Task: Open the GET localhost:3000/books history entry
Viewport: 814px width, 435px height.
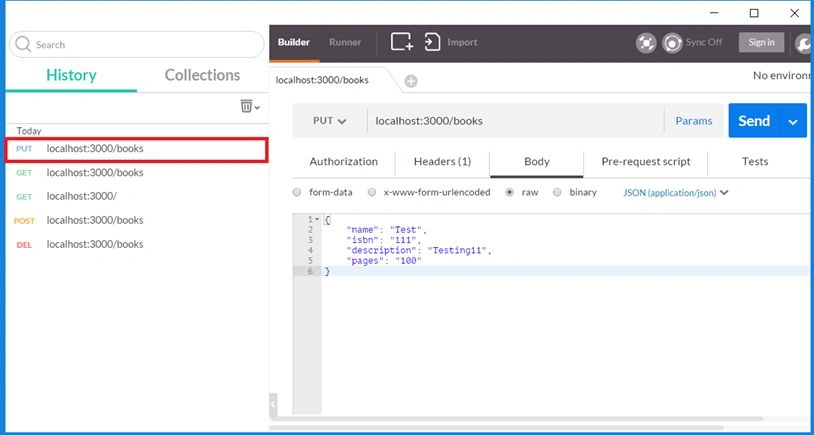Action: pyautogui.click(x=137, y=173)
